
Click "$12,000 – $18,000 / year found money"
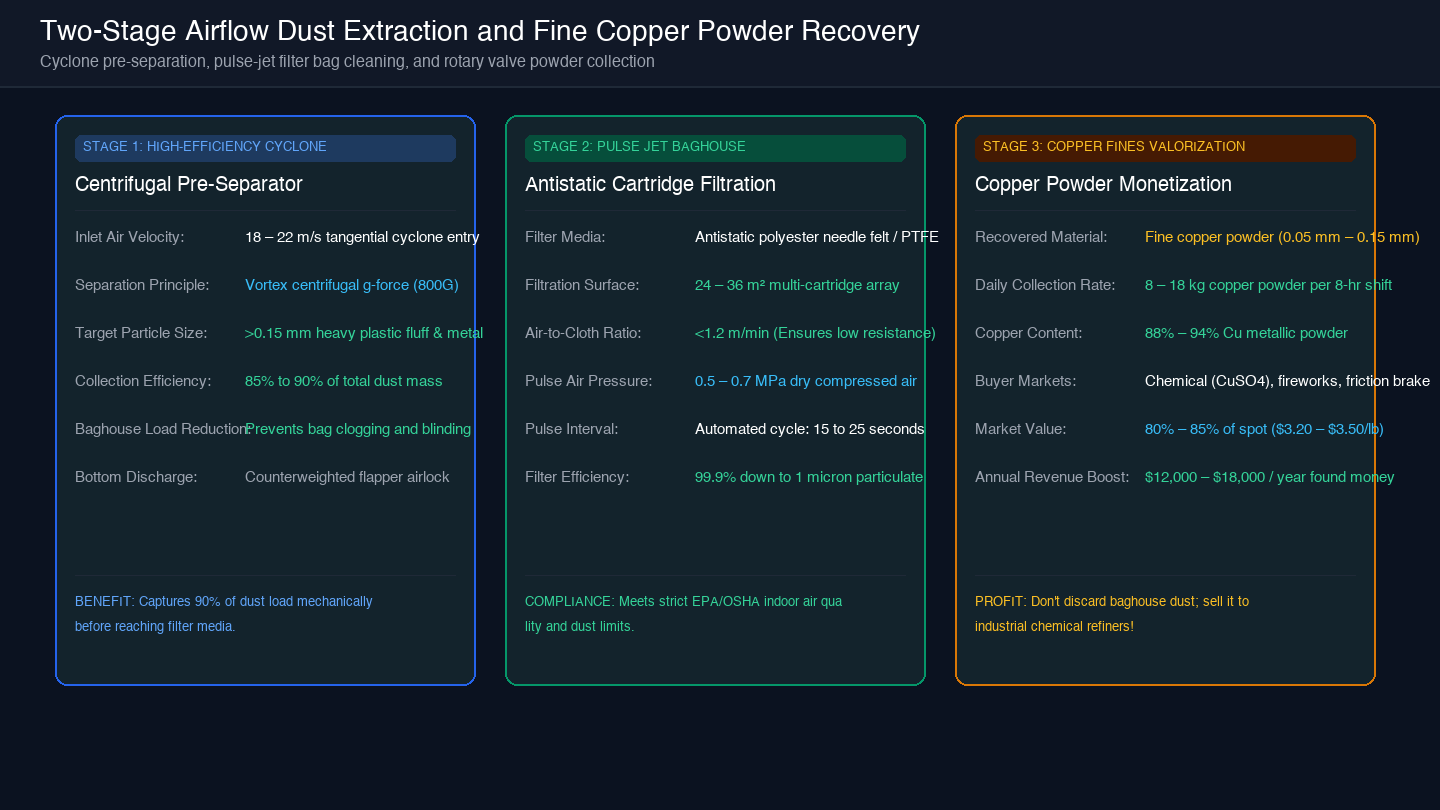tap(1270, 477)
